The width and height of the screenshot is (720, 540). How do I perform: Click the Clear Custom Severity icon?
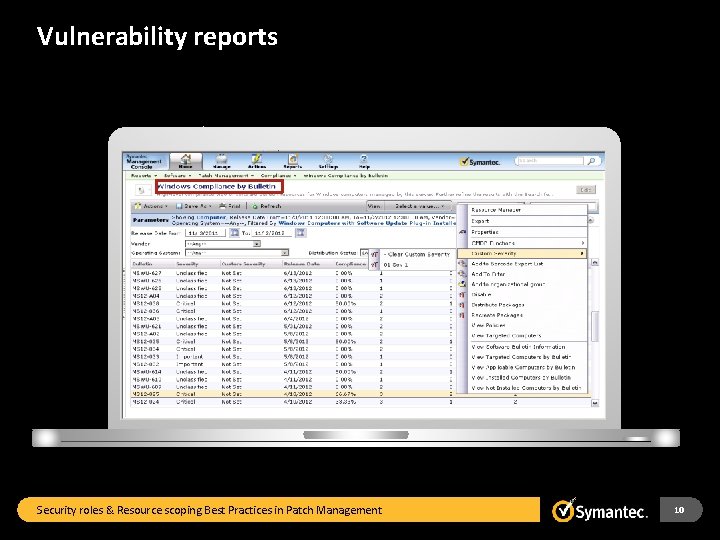[375, 254]
